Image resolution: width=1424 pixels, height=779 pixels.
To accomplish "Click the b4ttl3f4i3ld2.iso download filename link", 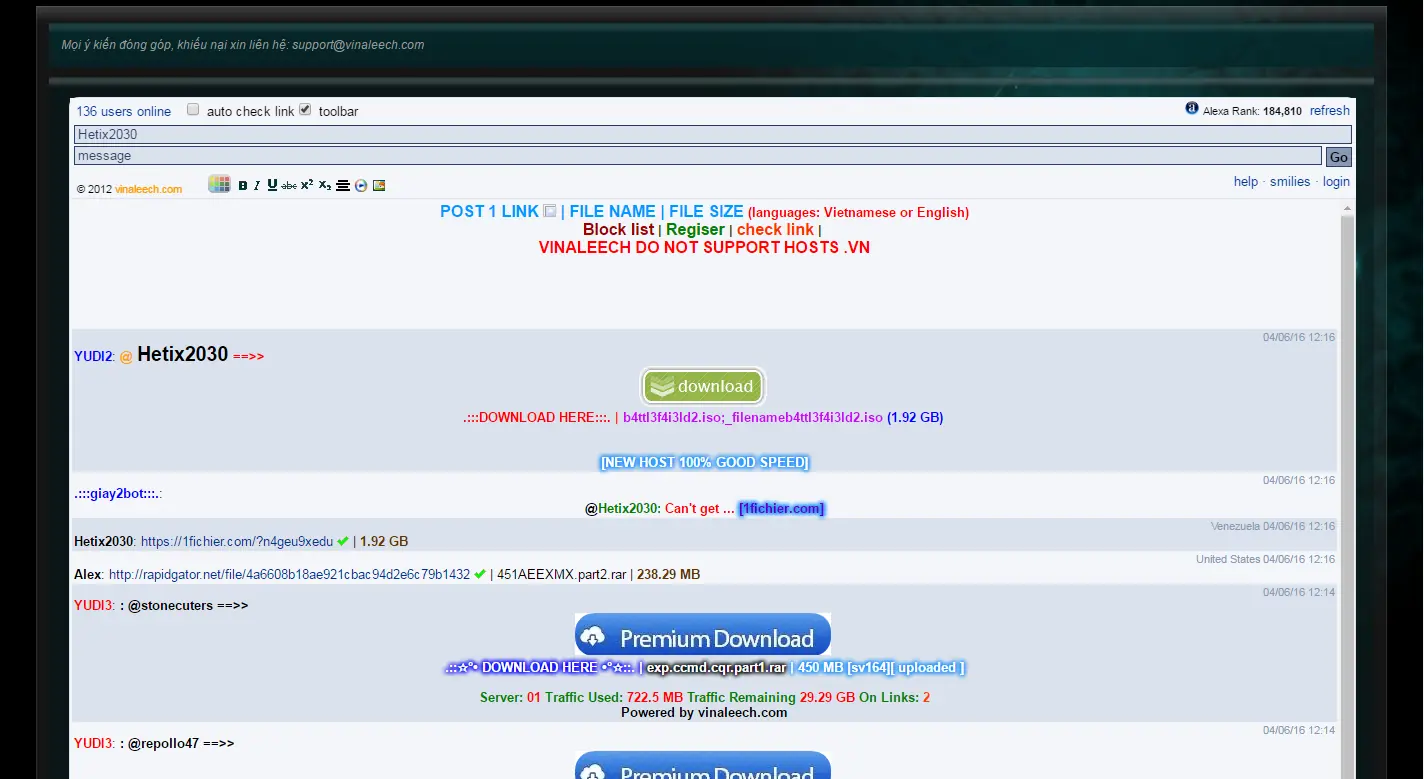I will click(753, 417).
